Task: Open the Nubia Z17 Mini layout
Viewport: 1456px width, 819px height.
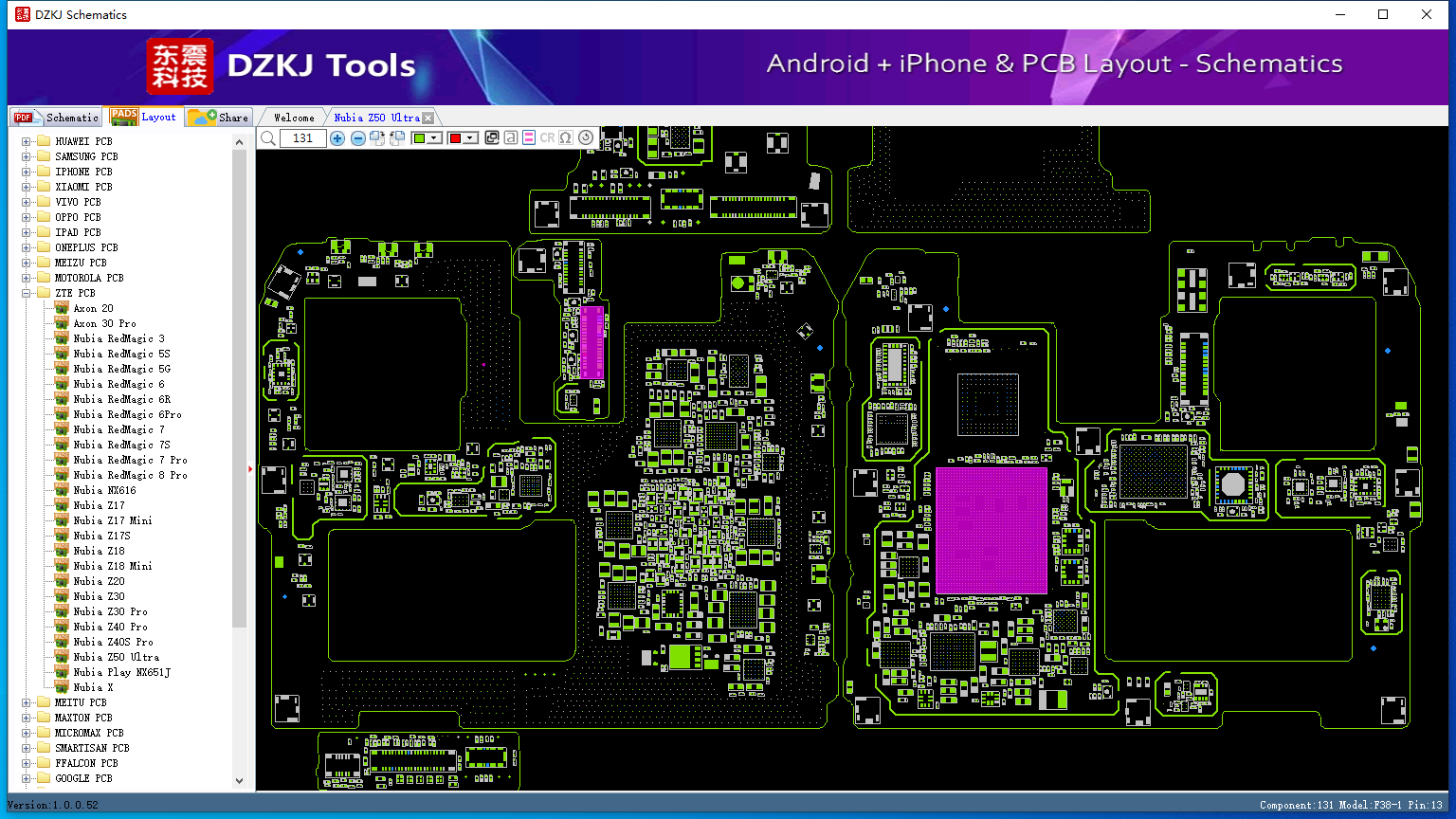Action: tap(113, 520)
